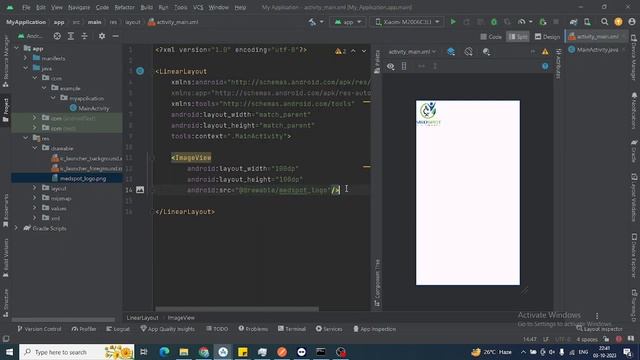The image size is (640, 360).
Task: Open the VCS menu
Action: click(x=198, y=7)
